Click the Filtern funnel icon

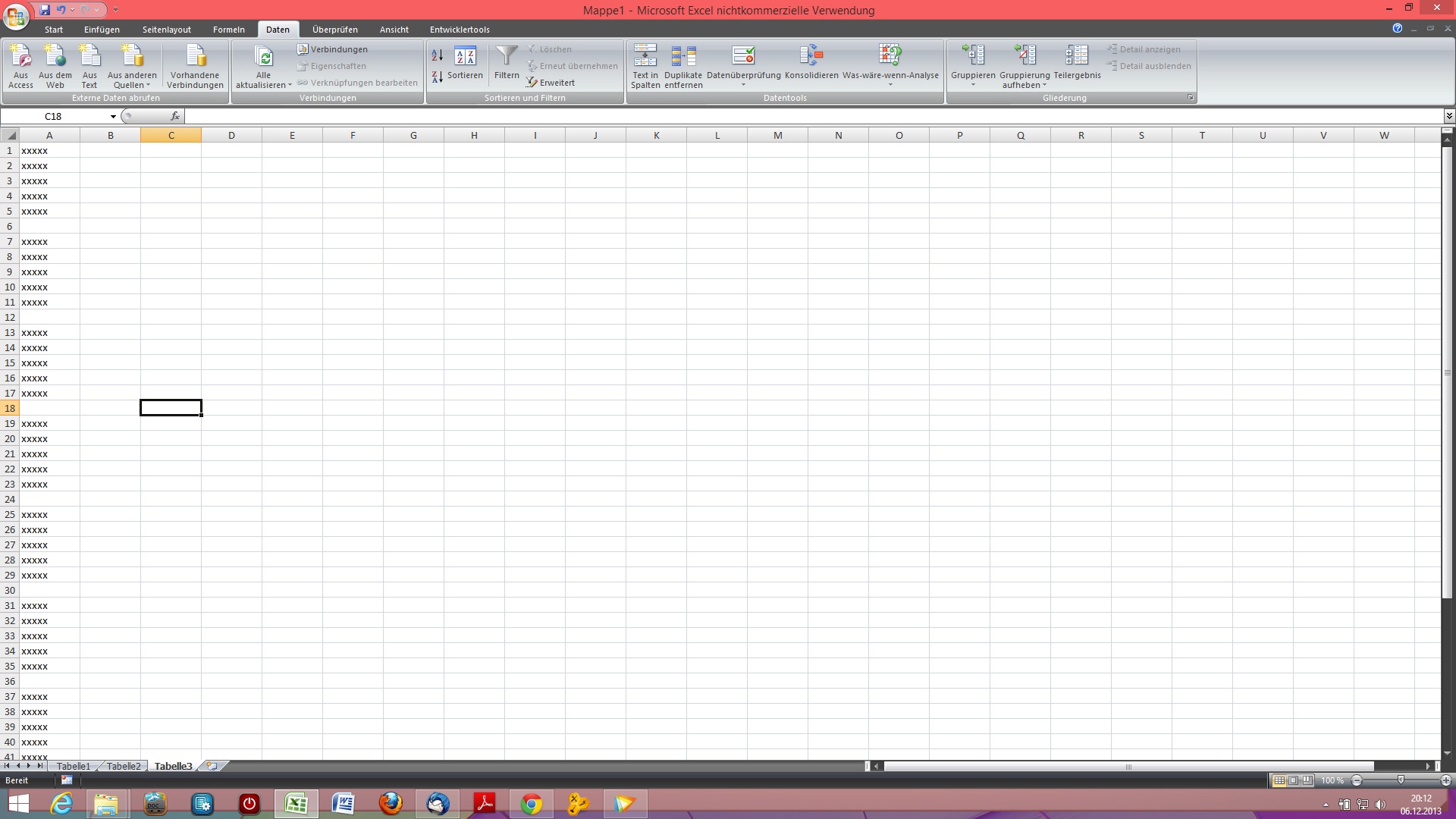pyautogui.click(x=507, y=56)
